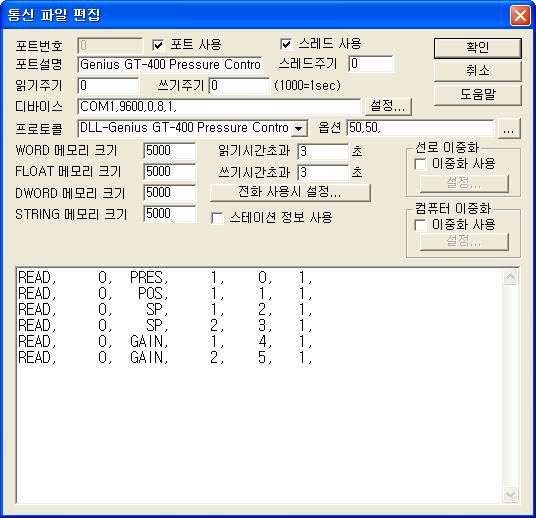Expand the 프로토콜 dropdown arrow
Image resolution: width=536 pixels, height=518 pixels.
click(299, 129)
